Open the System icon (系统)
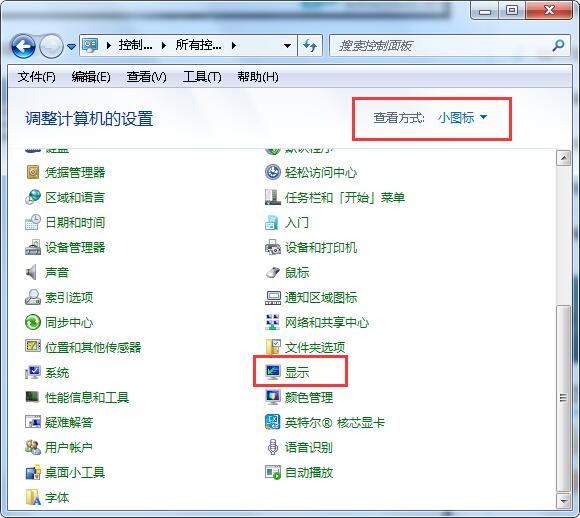 (33, 372)
